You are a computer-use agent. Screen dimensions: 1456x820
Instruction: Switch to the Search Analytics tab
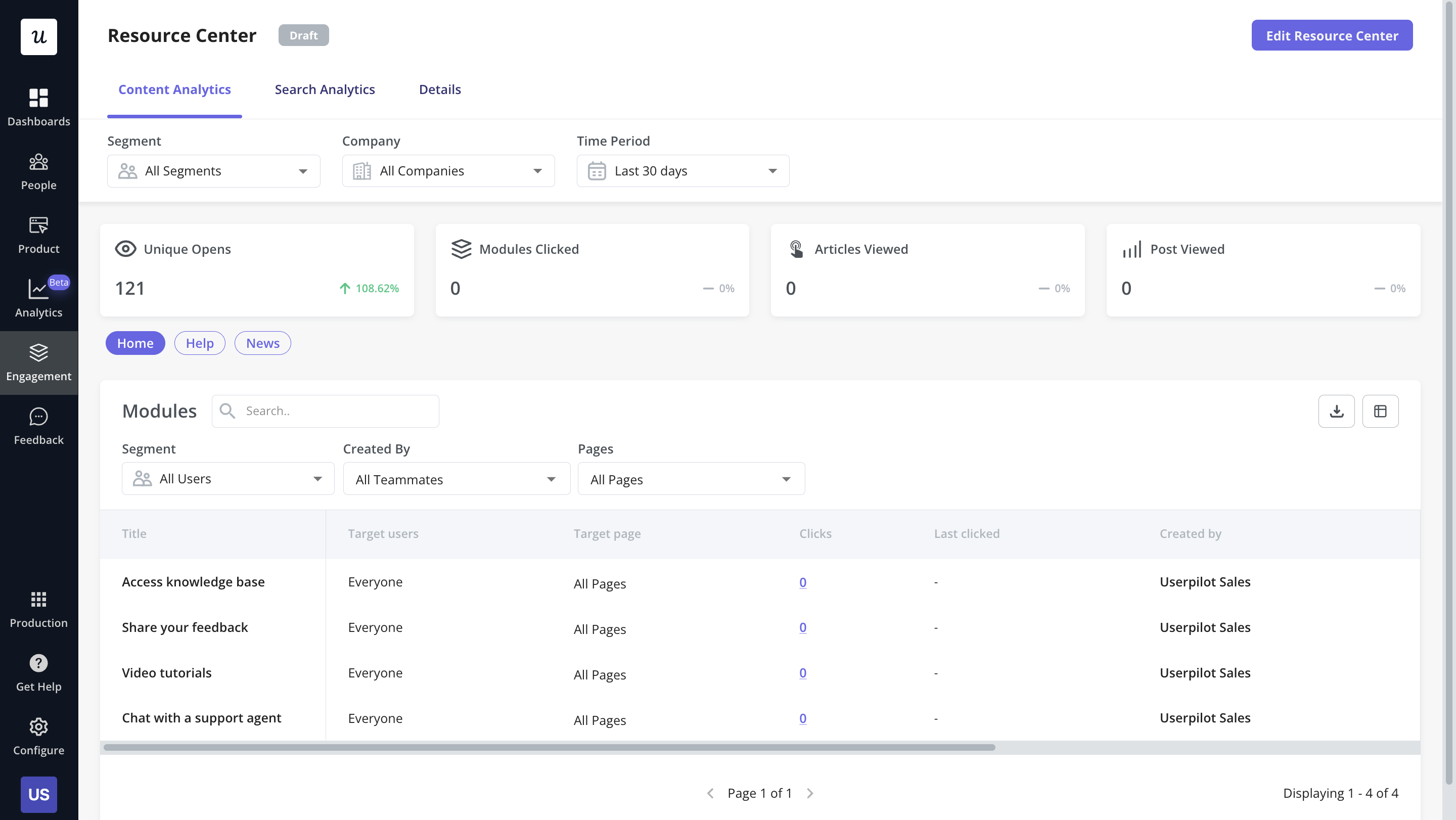coord(325,89)
